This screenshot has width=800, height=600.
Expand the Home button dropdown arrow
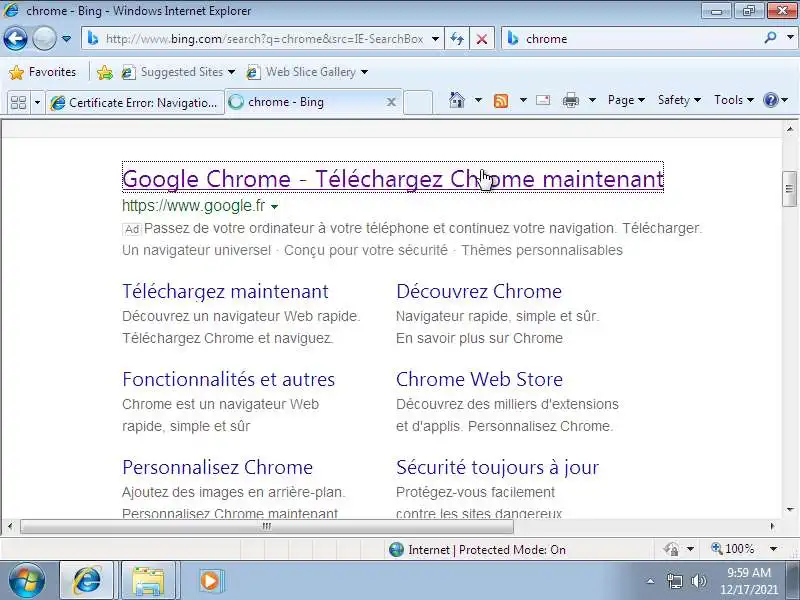pyautogui.click(x=478, y=100)
